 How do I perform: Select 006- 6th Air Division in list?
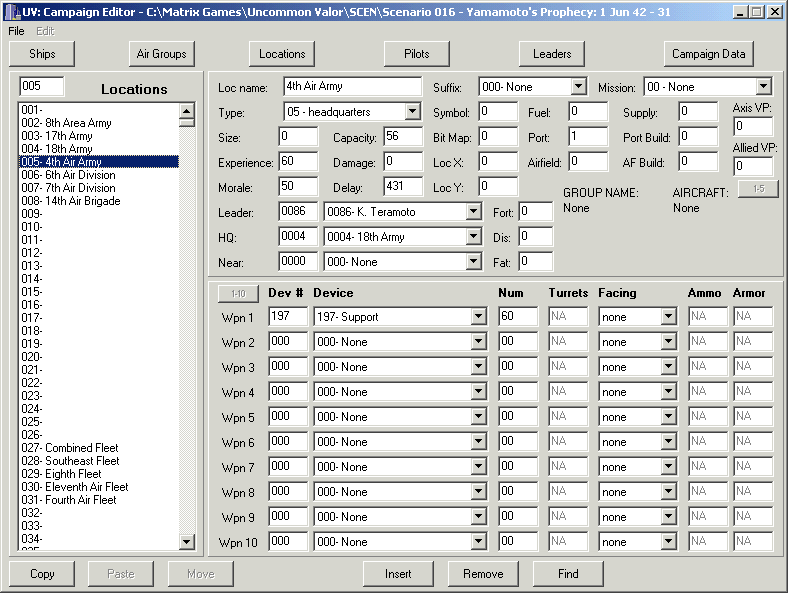coord(98,175)
